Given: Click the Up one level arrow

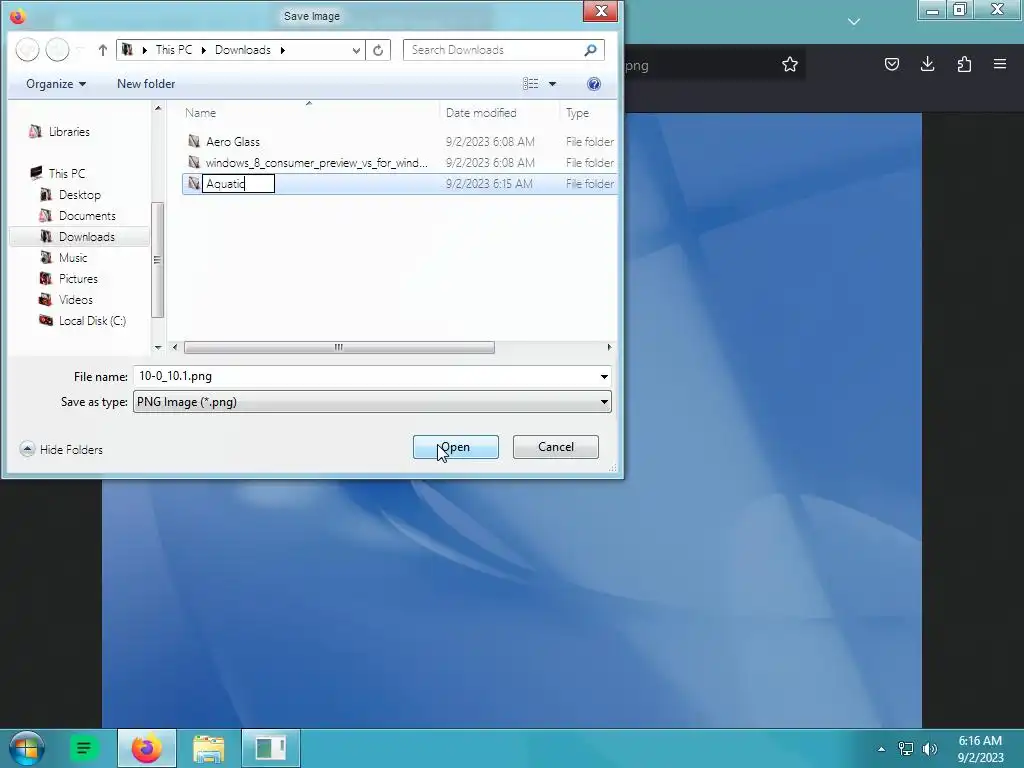Looking at the screenshot, I should (103, 50).
